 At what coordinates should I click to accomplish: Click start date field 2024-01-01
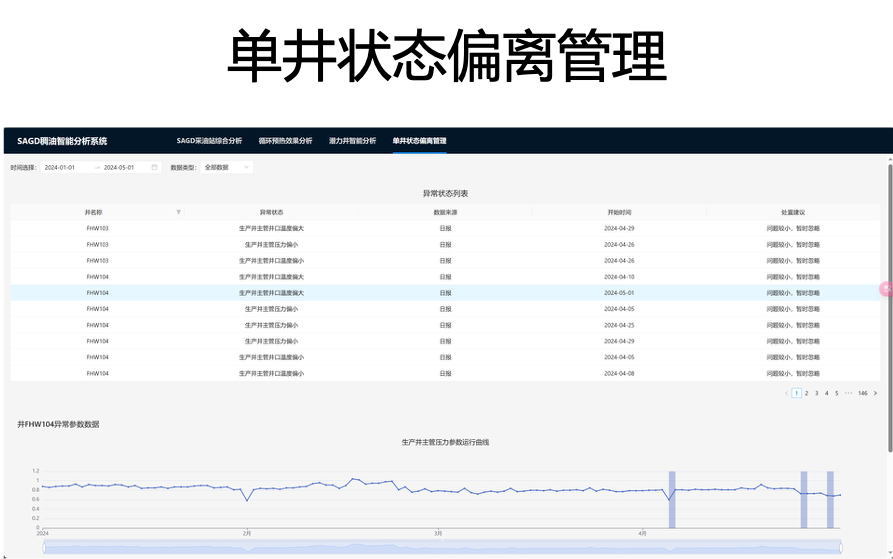coord(62,167)
